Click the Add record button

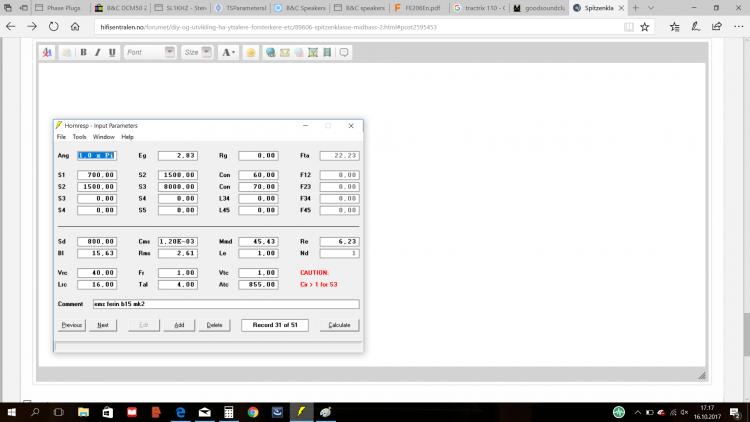[179, 325]
